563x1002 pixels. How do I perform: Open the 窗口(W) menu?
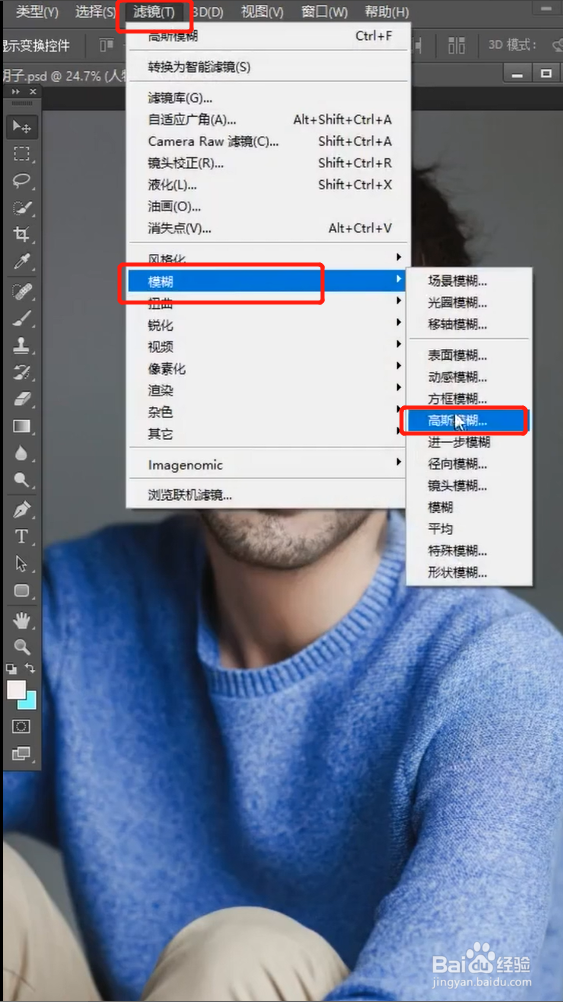324,12
